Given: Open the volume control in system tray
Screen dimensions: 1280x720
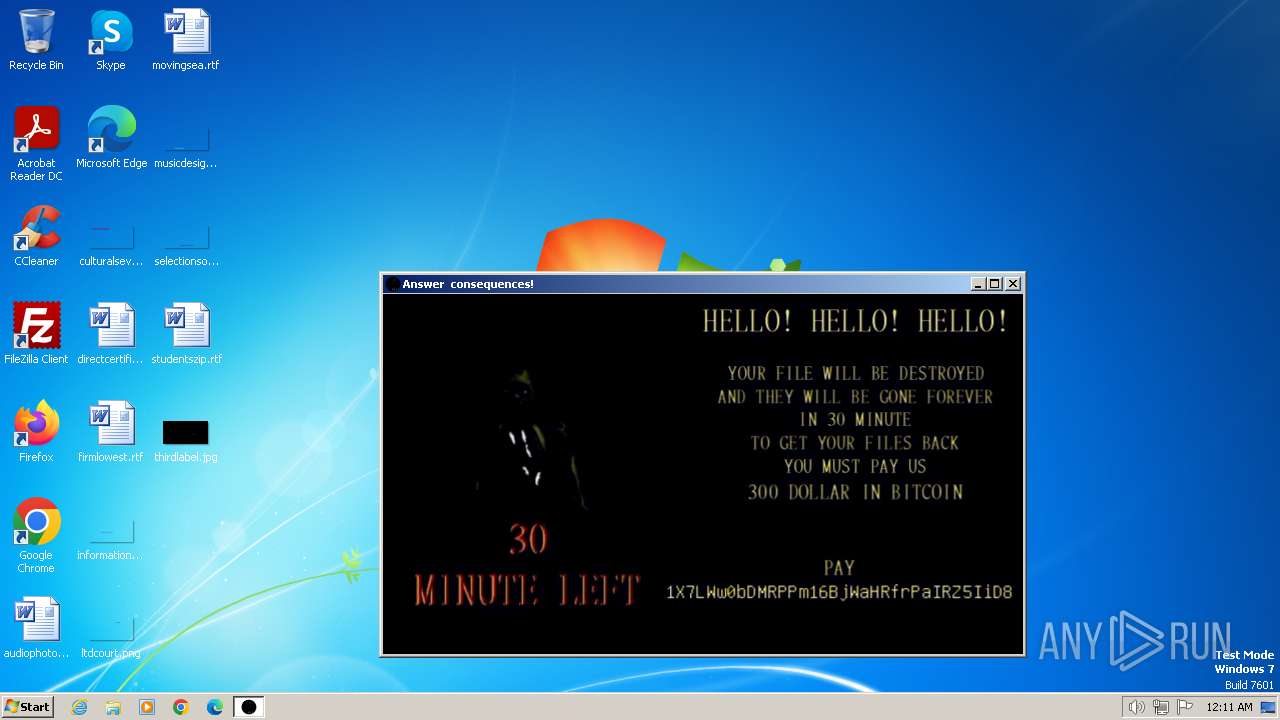Looking at the screenshot, I should point(1136,707).
